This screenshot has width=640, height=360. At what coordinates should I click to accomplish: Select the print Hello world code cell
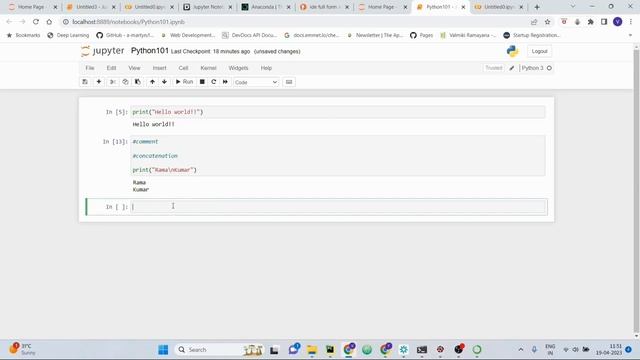[338, 112]
